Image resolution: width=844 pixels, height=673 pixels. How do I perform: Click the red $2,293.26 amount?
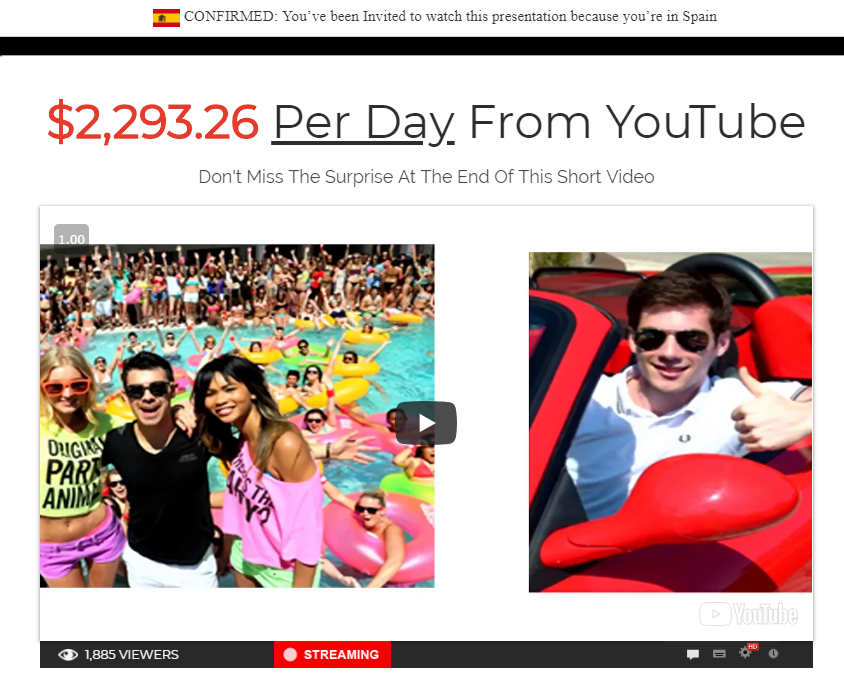153,122
